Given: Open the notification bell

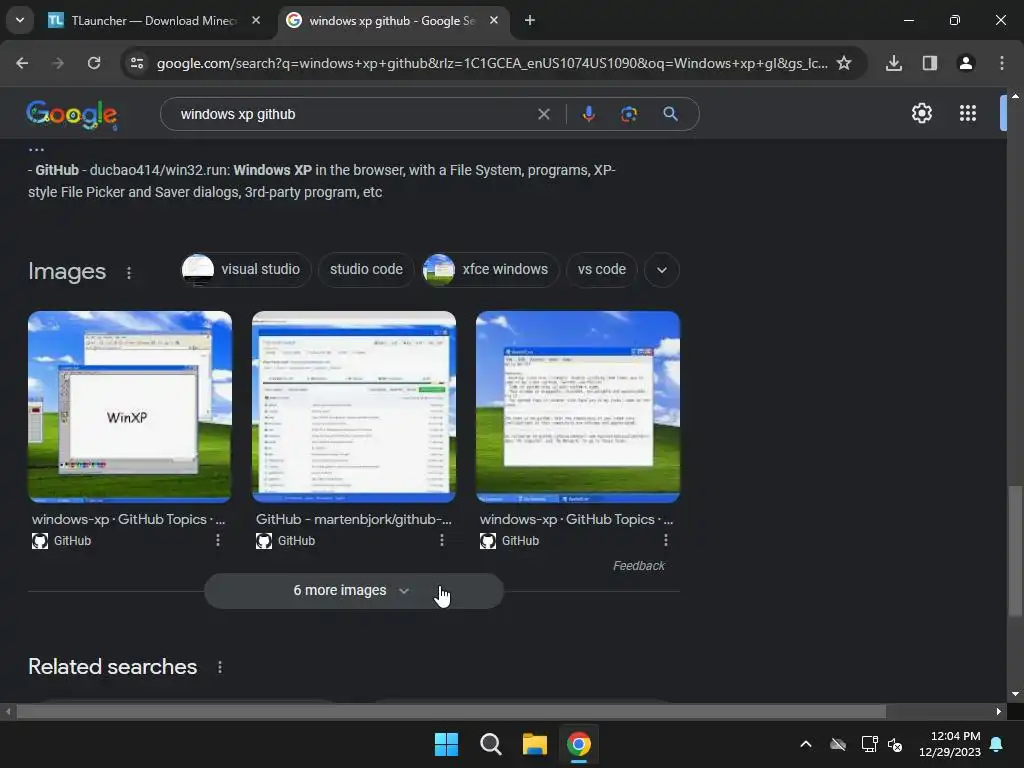Looking at the screenshot, I should pos(997,744).
